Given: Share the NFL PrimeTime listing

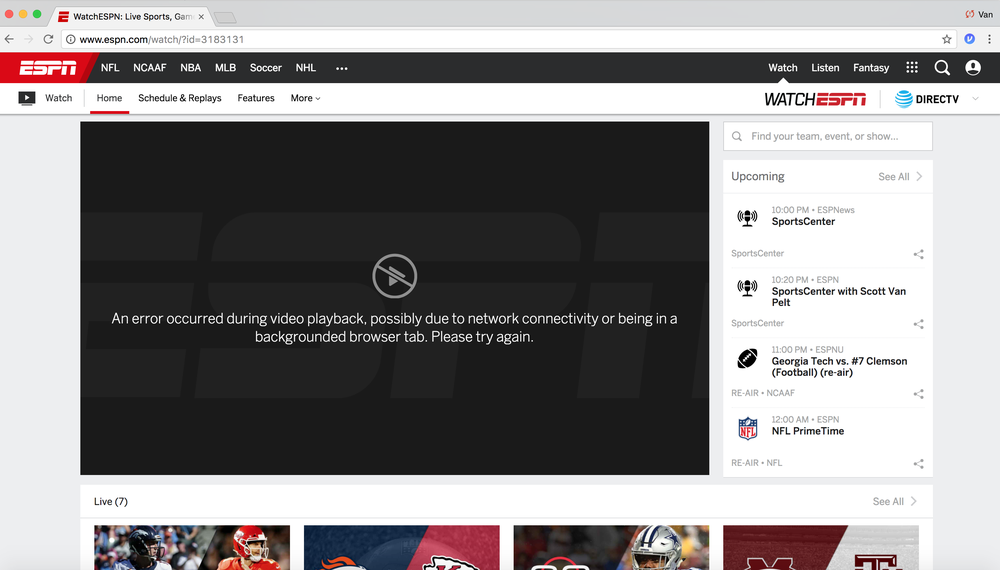Looking at the screenshot, I should coord(918,464).
